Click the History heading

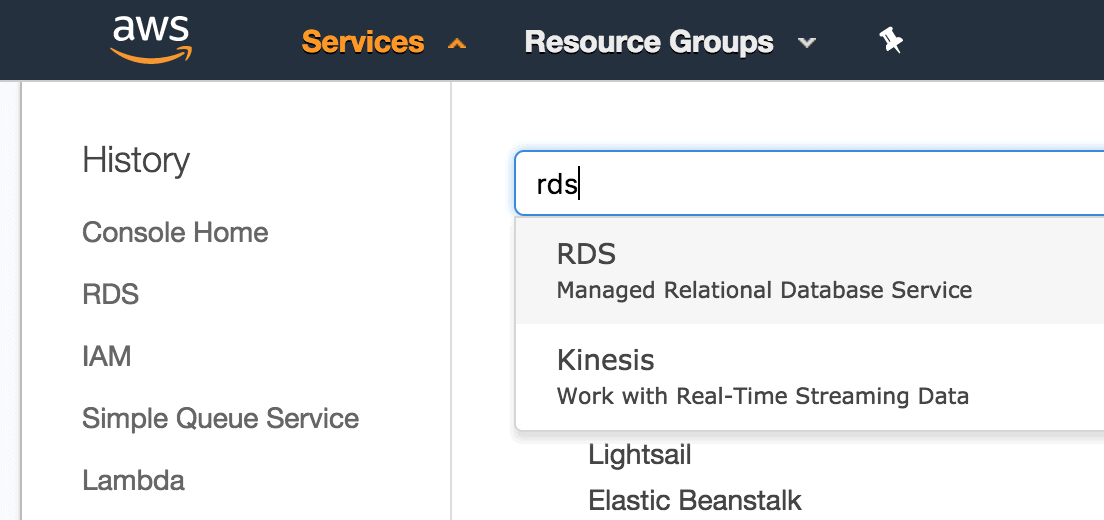(136, 160)
